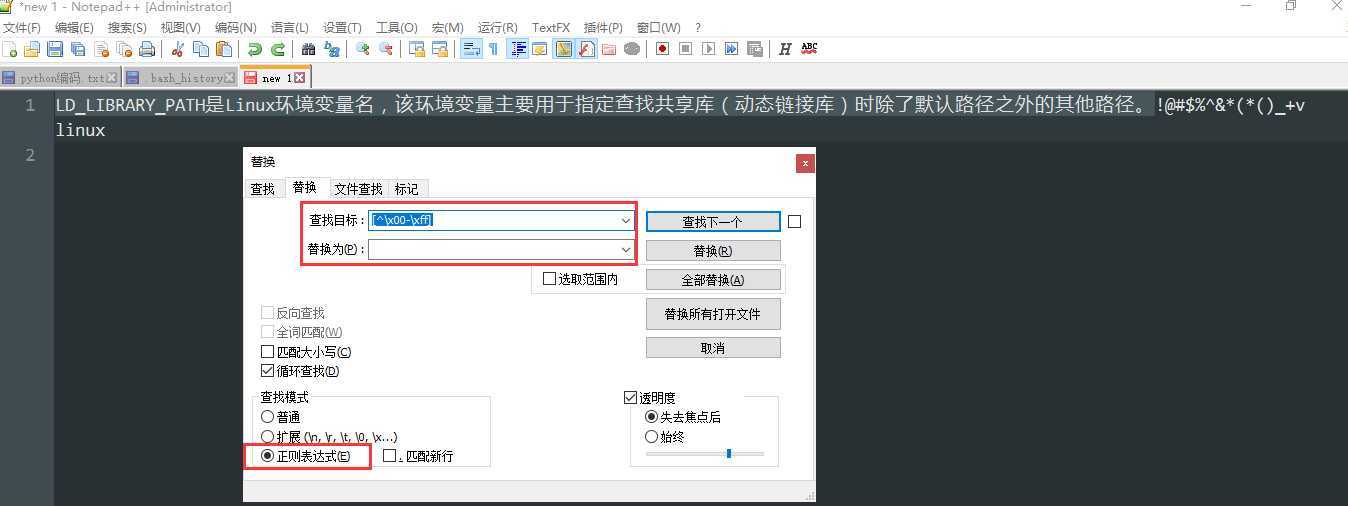
Task: Toggle word wrap from the toolbar
Action: (471, 48)
